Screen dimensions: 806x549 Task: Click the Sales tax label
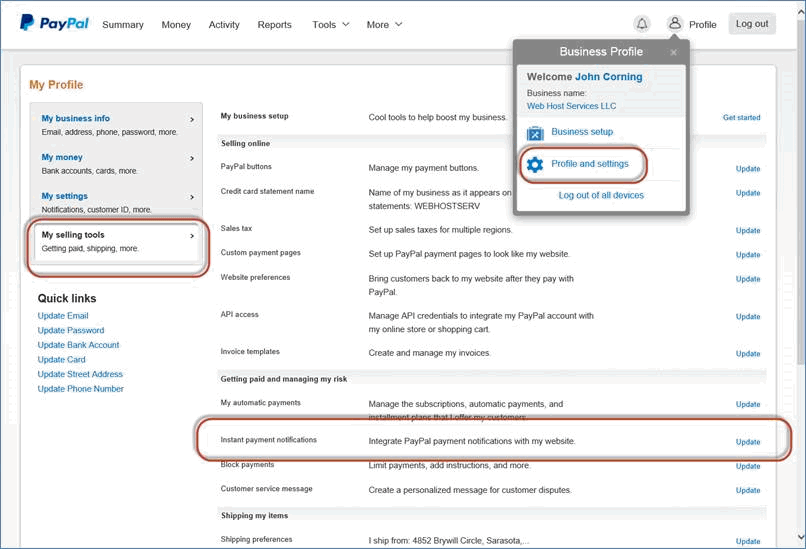click(x=236, y=228)
